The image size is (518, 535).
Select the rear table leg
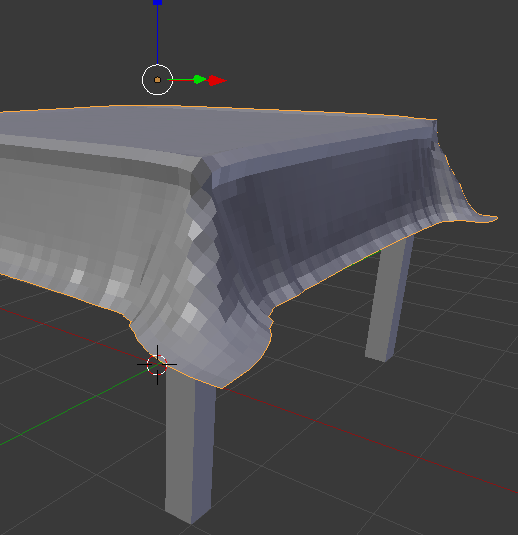click(389, 300)
